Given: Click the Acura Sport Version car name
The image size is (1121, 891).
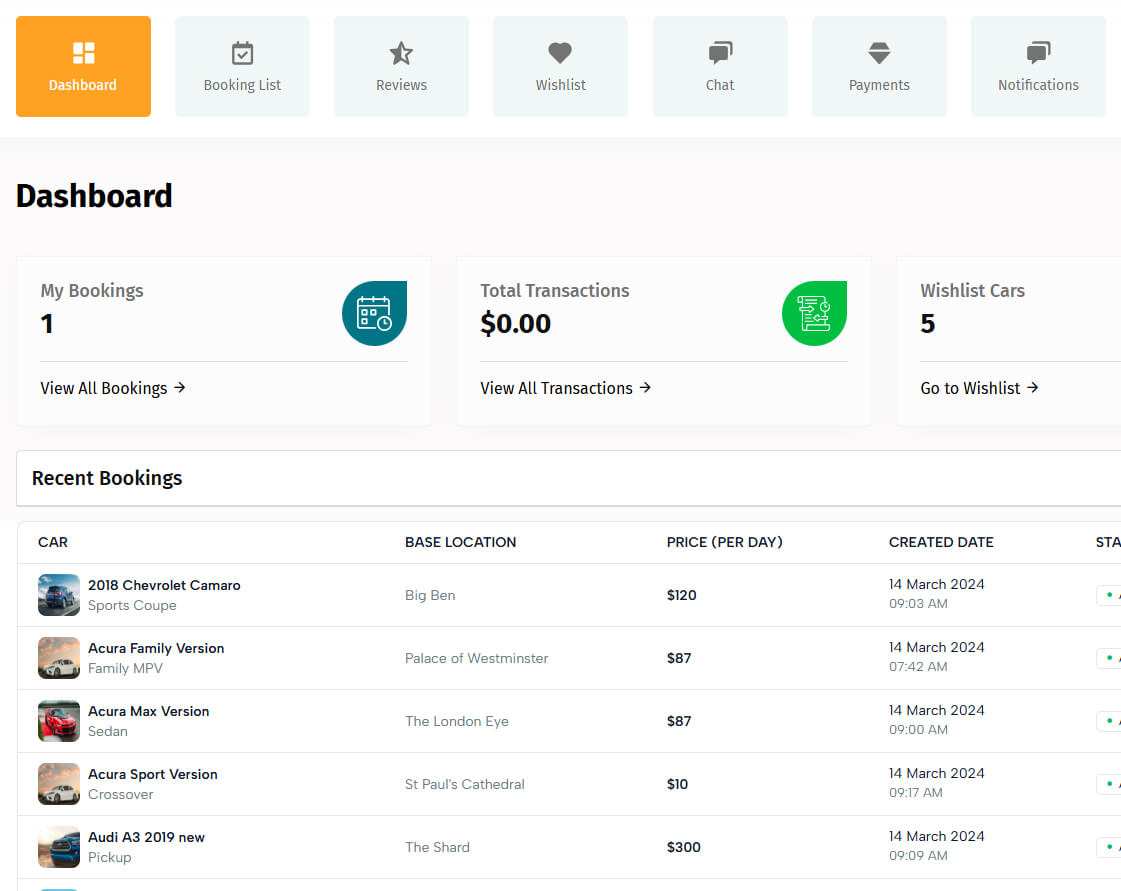Looking at the screenshot, I should point(152,774).
